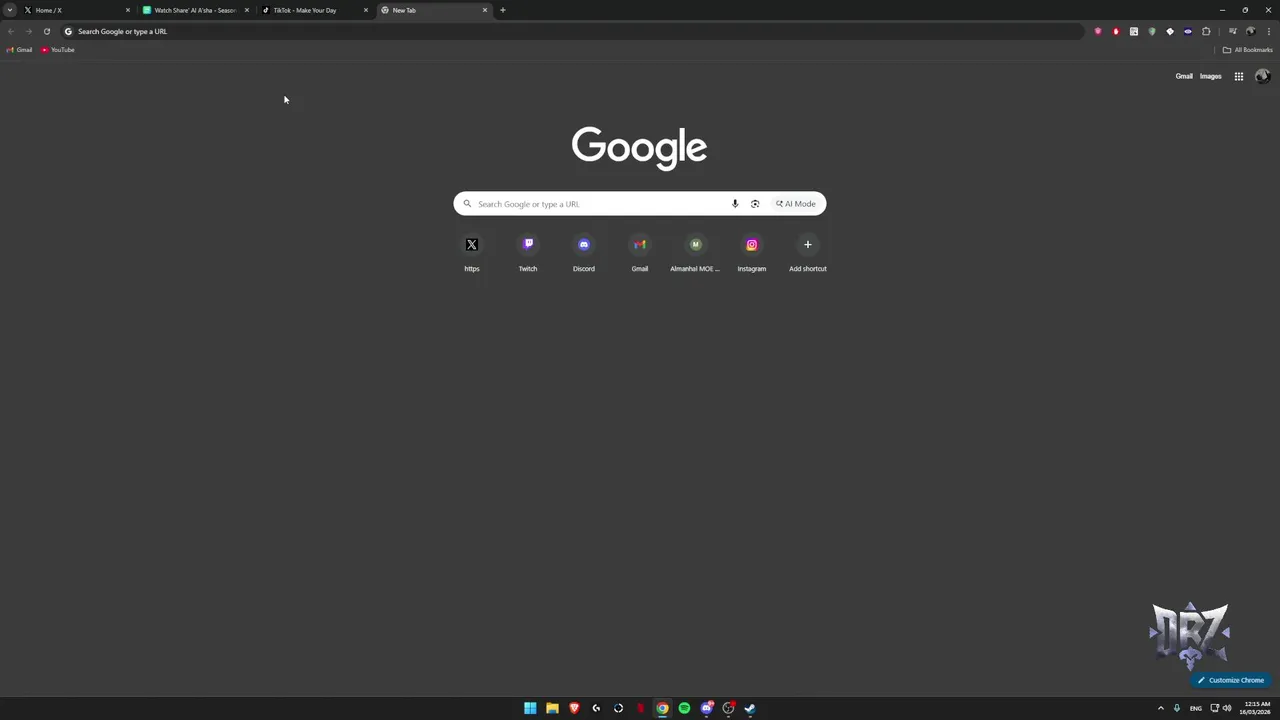Close the TikTok tab
The width and height of the screenshot is (1280, 720).
coord(366,10)
